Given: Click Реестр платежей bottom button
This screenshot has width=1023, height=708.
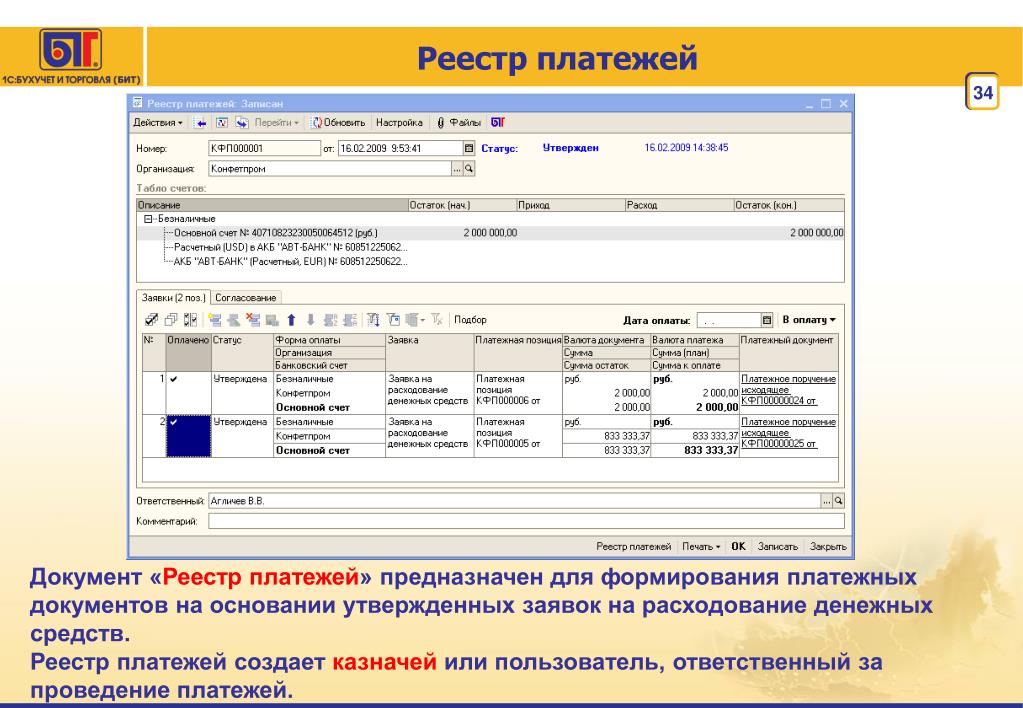Looking at the screenshot, I should tap(634, 547).
